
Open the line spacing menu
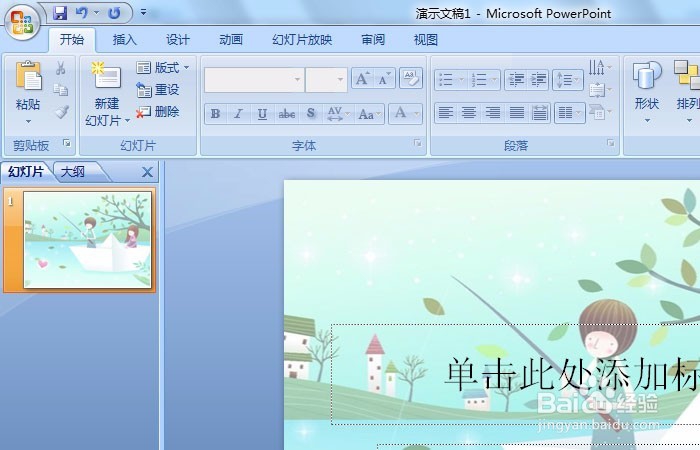click(568, 80)
